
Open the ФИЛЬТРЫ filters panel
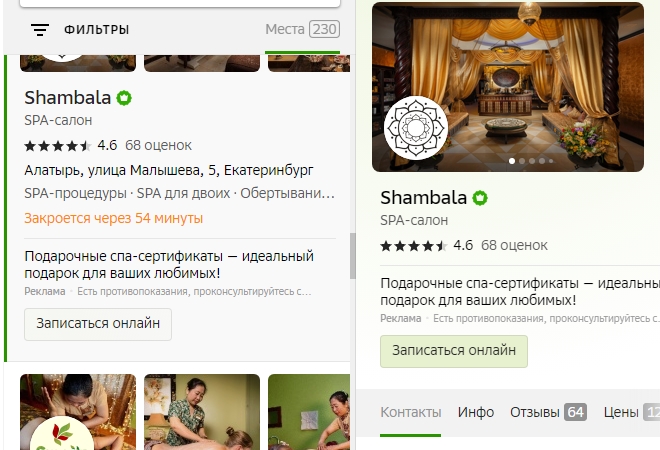click(x=96, y=29)
